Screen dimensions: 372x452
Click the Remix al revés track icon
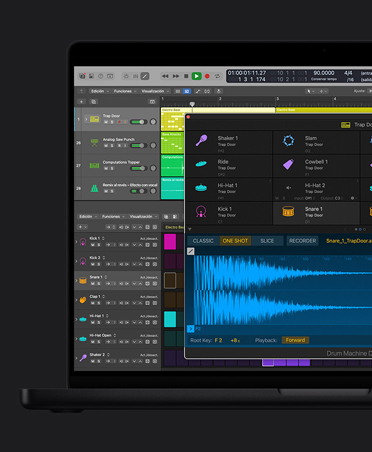click(95, 189)
